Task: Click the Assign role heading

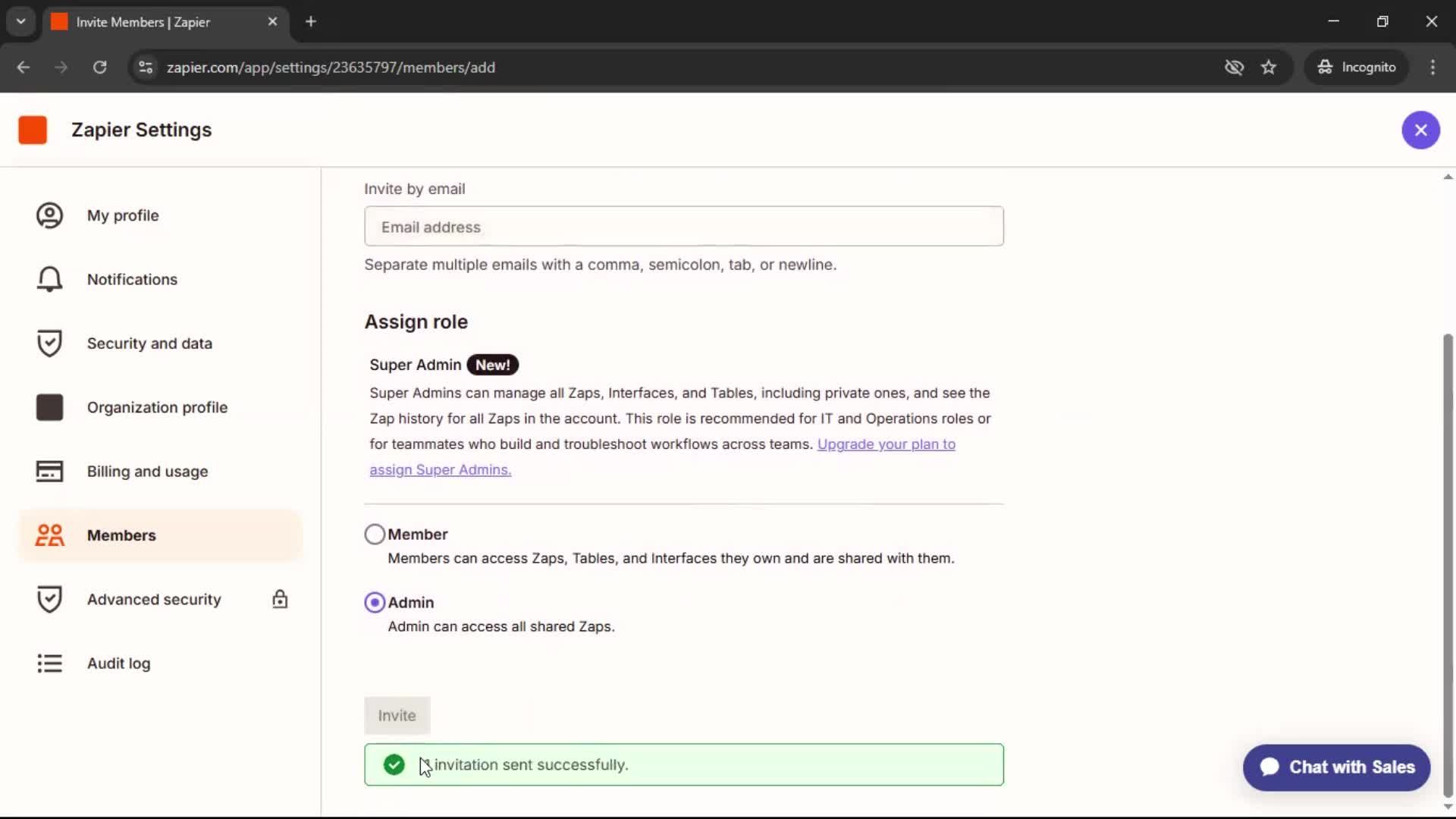Action: (x=416, y=322)
